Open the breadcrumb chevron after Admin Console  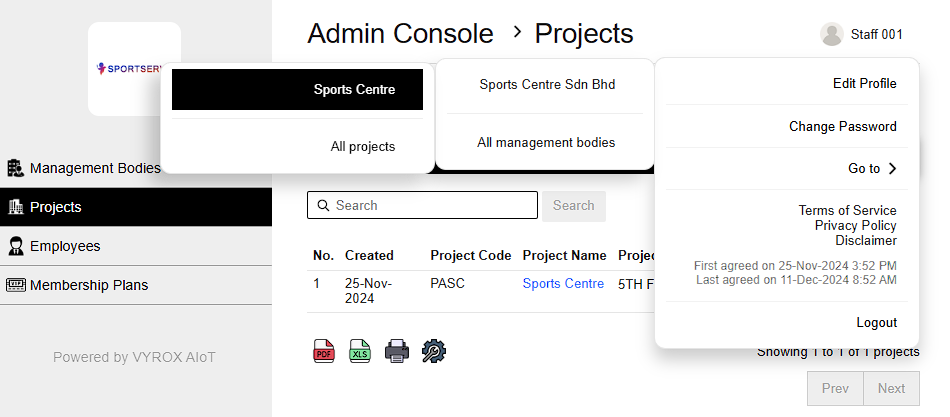point(516,33)
